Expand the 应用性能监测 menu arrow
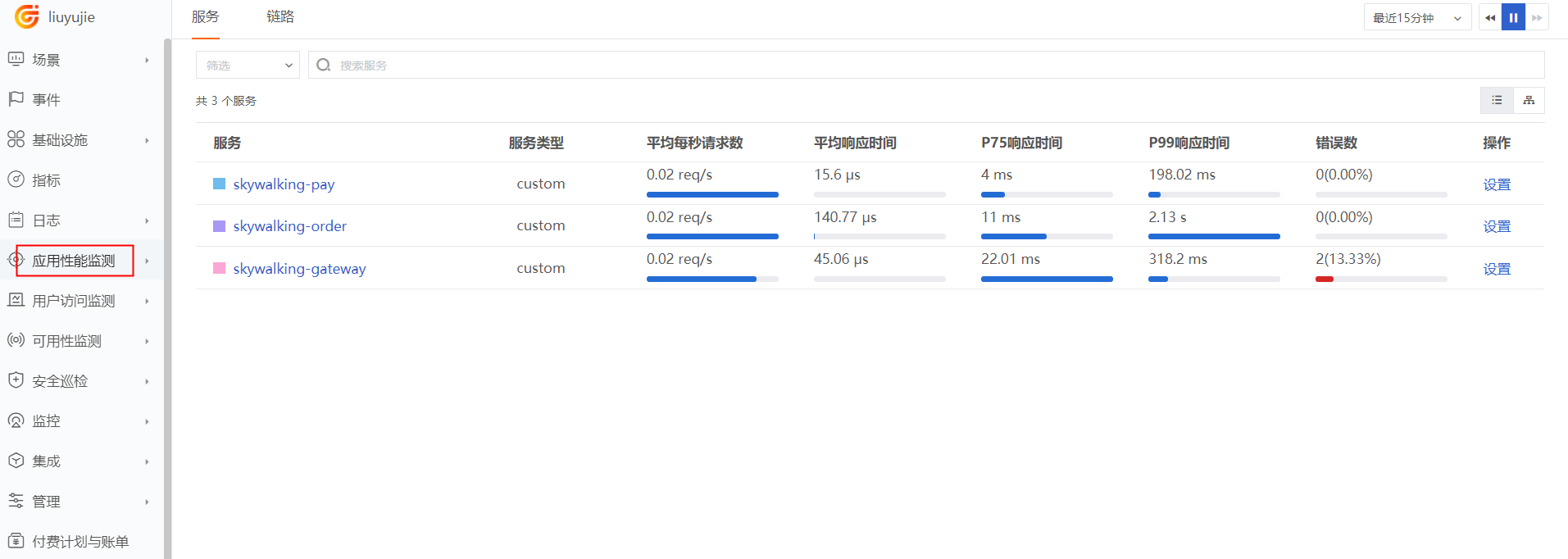1568x559 pixels. (x=147, y=261)
